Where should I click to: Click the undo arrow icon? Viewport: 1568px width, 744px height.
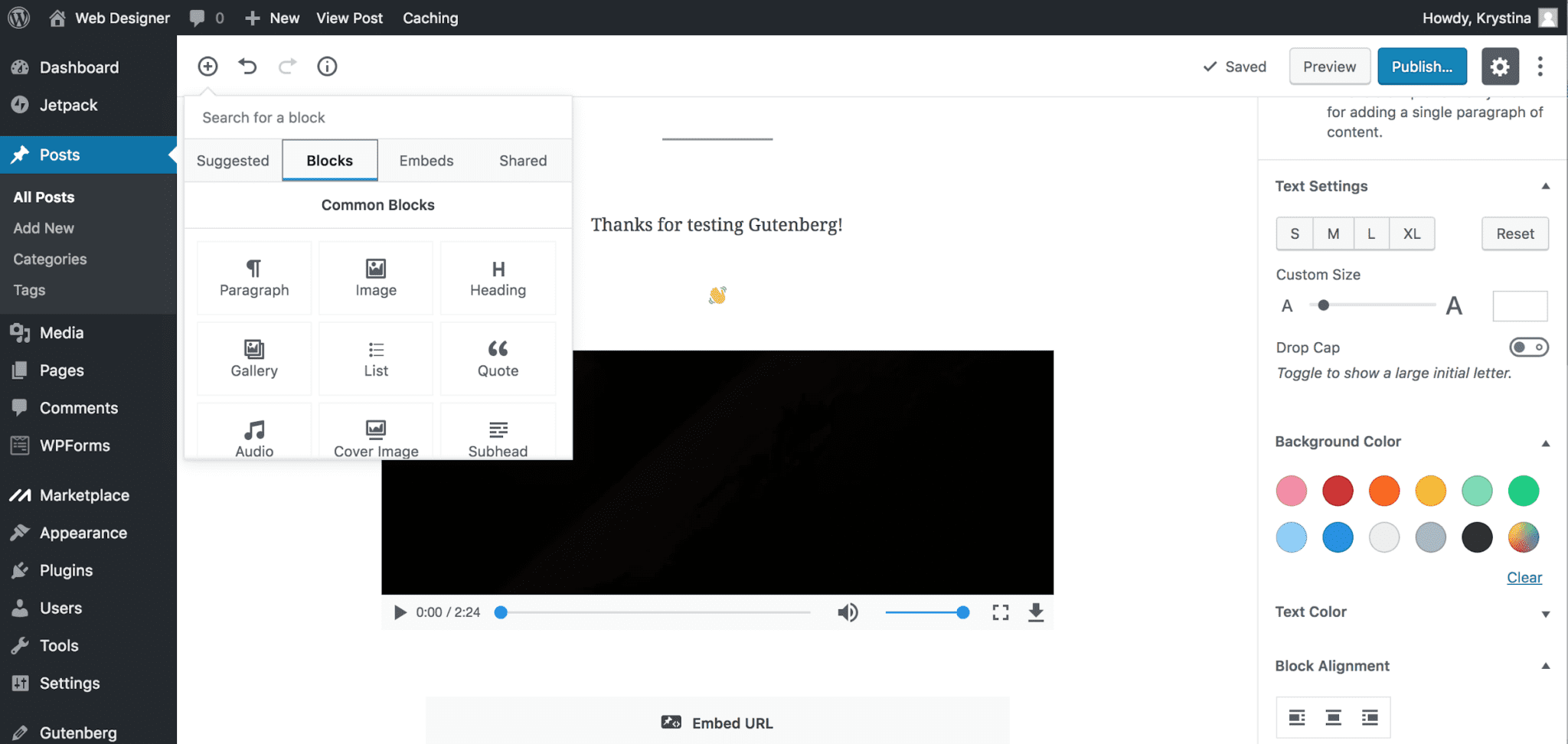(x=247, y=67)
